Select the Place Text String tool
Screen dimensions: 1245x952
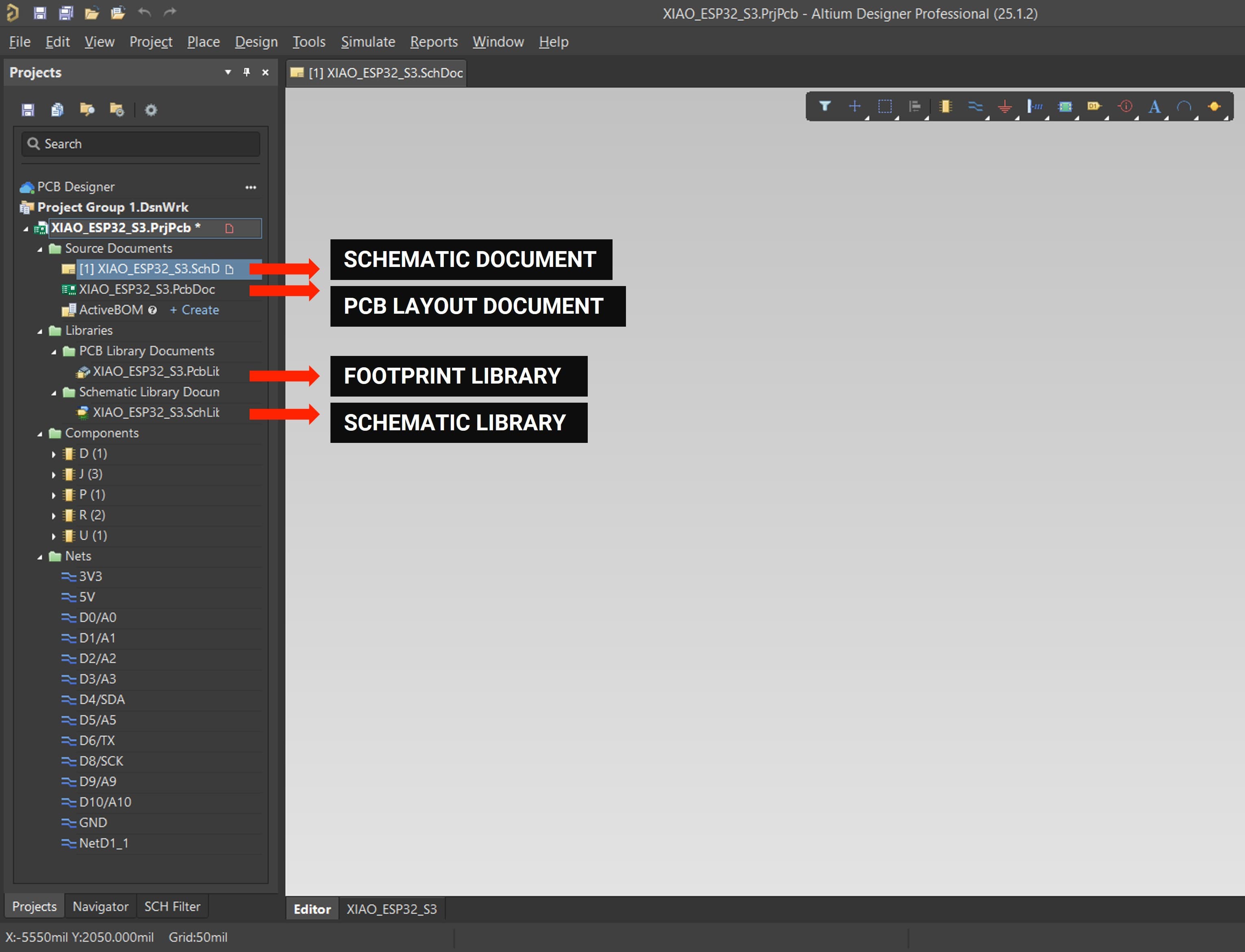(x=1154, y=106)
